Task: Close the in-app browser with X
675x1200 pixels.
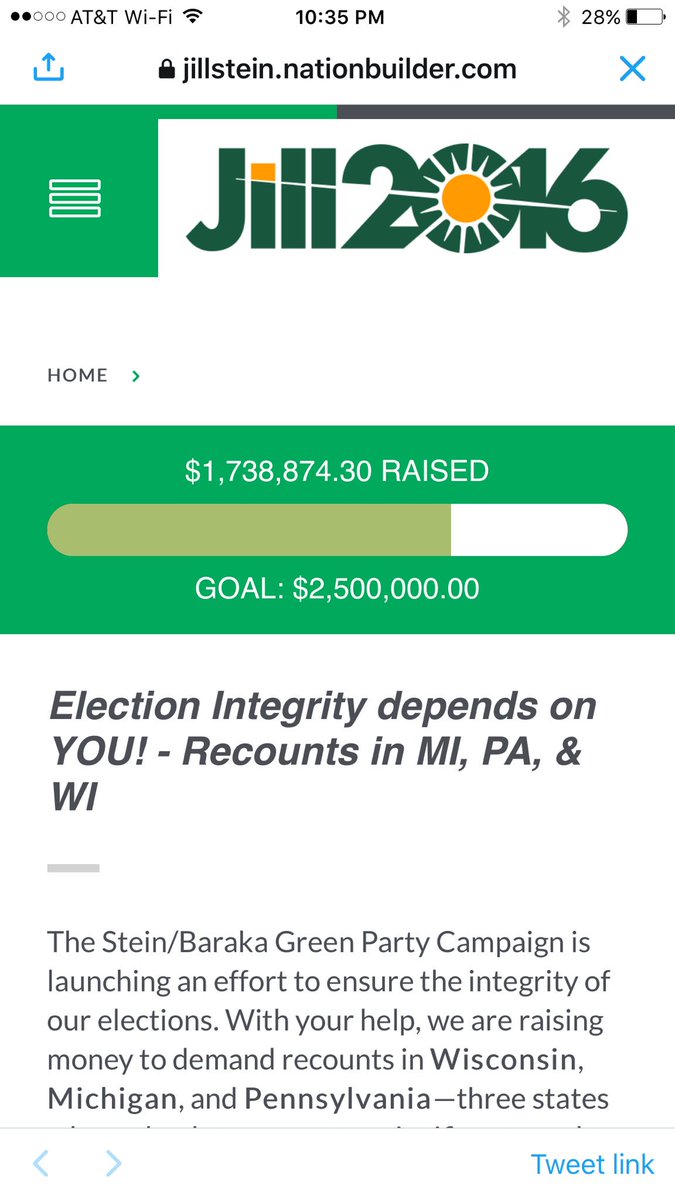Action: [x=632, y=68]
